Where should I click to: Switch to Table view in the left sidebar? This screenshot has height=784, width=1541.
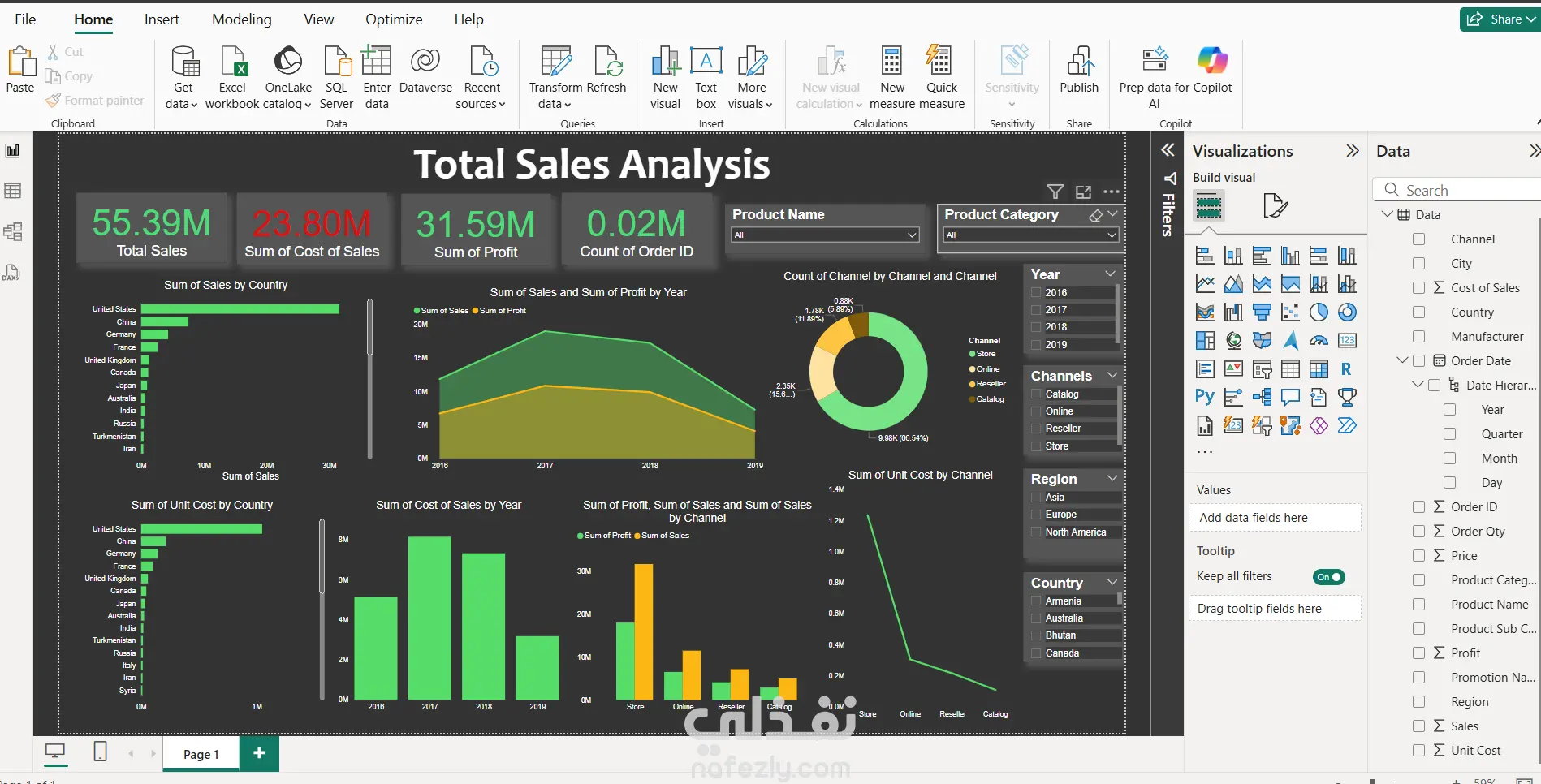(12, 191)
